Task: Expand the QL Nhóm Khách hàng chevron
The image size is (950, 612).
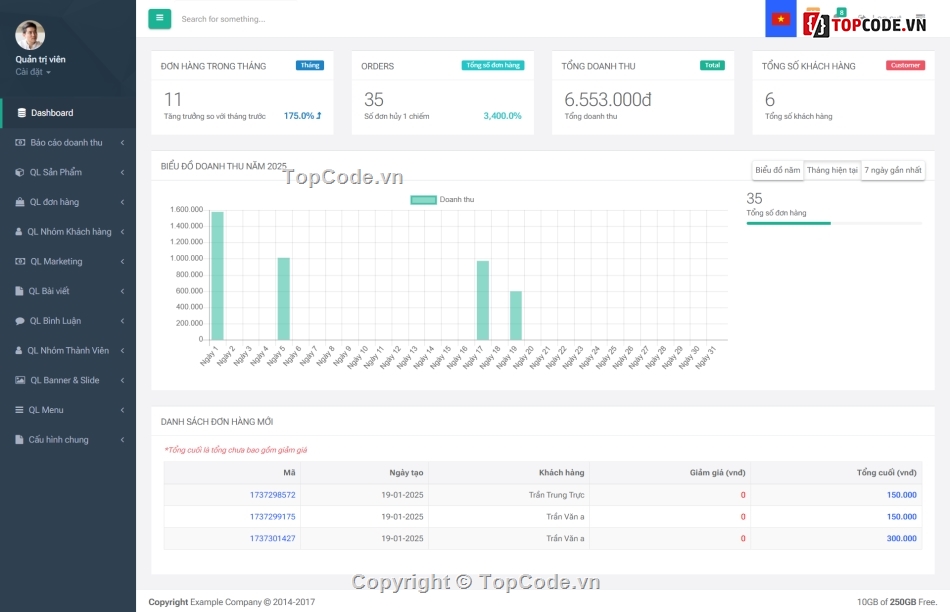Action: pyautogui.click(x=122, y=231)
